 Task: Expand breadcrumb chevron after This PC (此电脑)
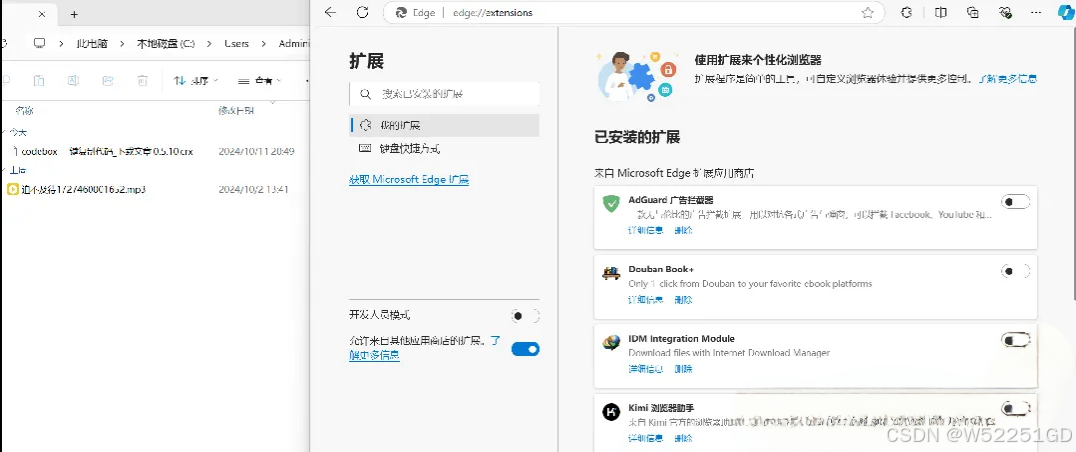[121, 43]
